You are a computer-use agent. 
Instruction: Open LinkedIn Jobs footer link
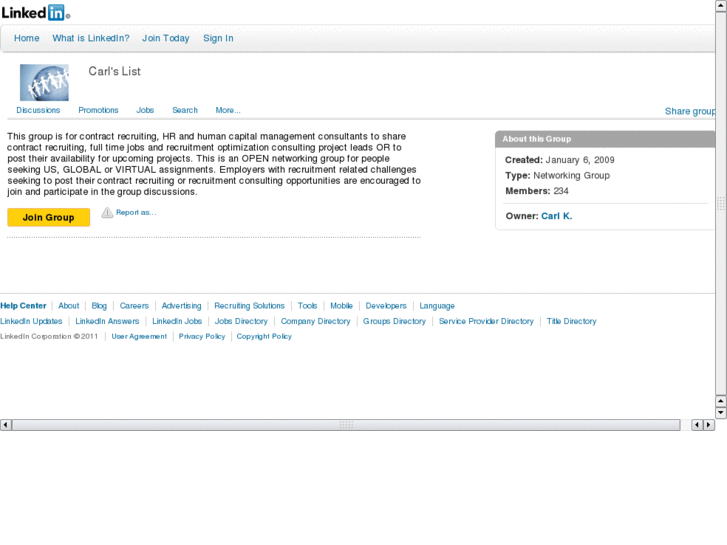[177, 321]
